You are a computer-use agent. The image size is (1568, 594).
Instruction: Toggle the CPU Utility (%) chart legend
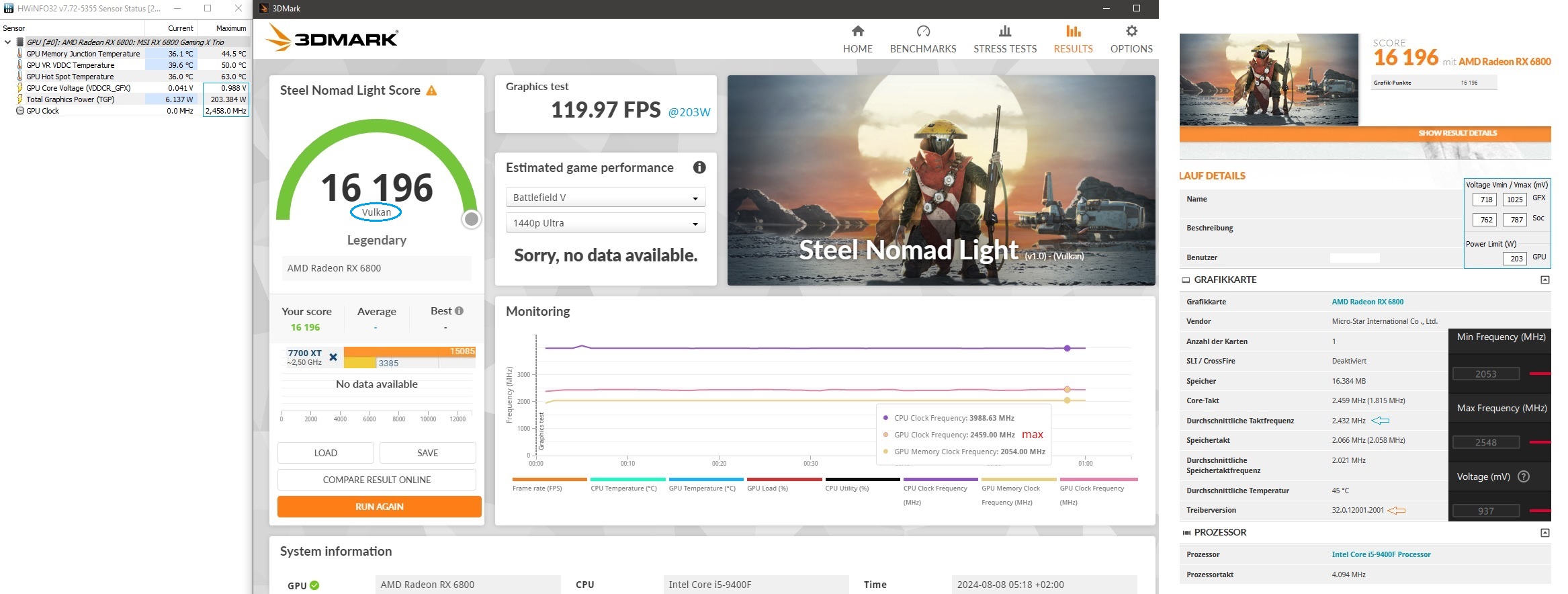click(x=863, y=486)
